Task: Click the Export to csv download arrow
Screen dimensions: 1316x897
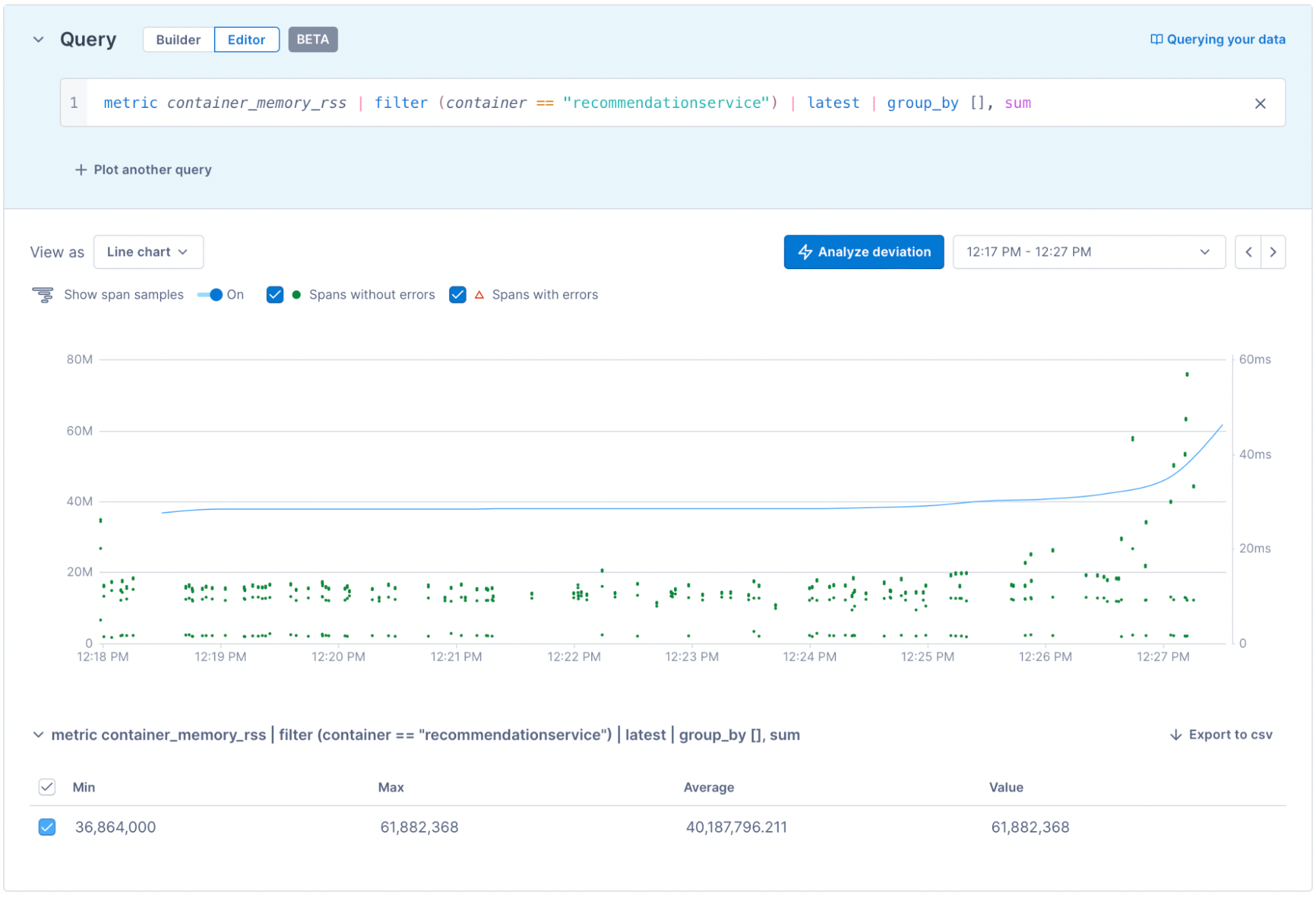Action: pos(1175,734)
